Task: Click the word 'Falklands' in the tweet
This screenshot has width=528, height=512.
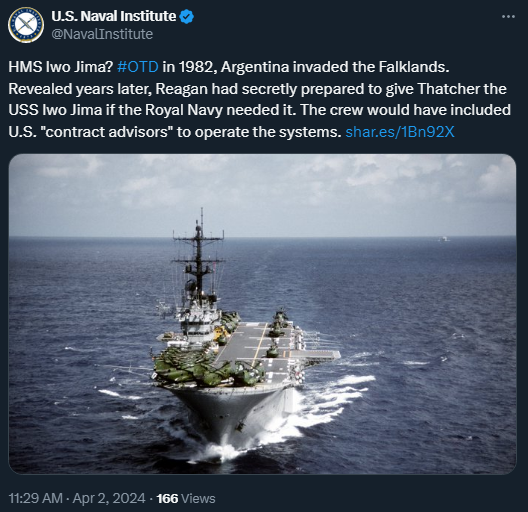Action: 414,67
